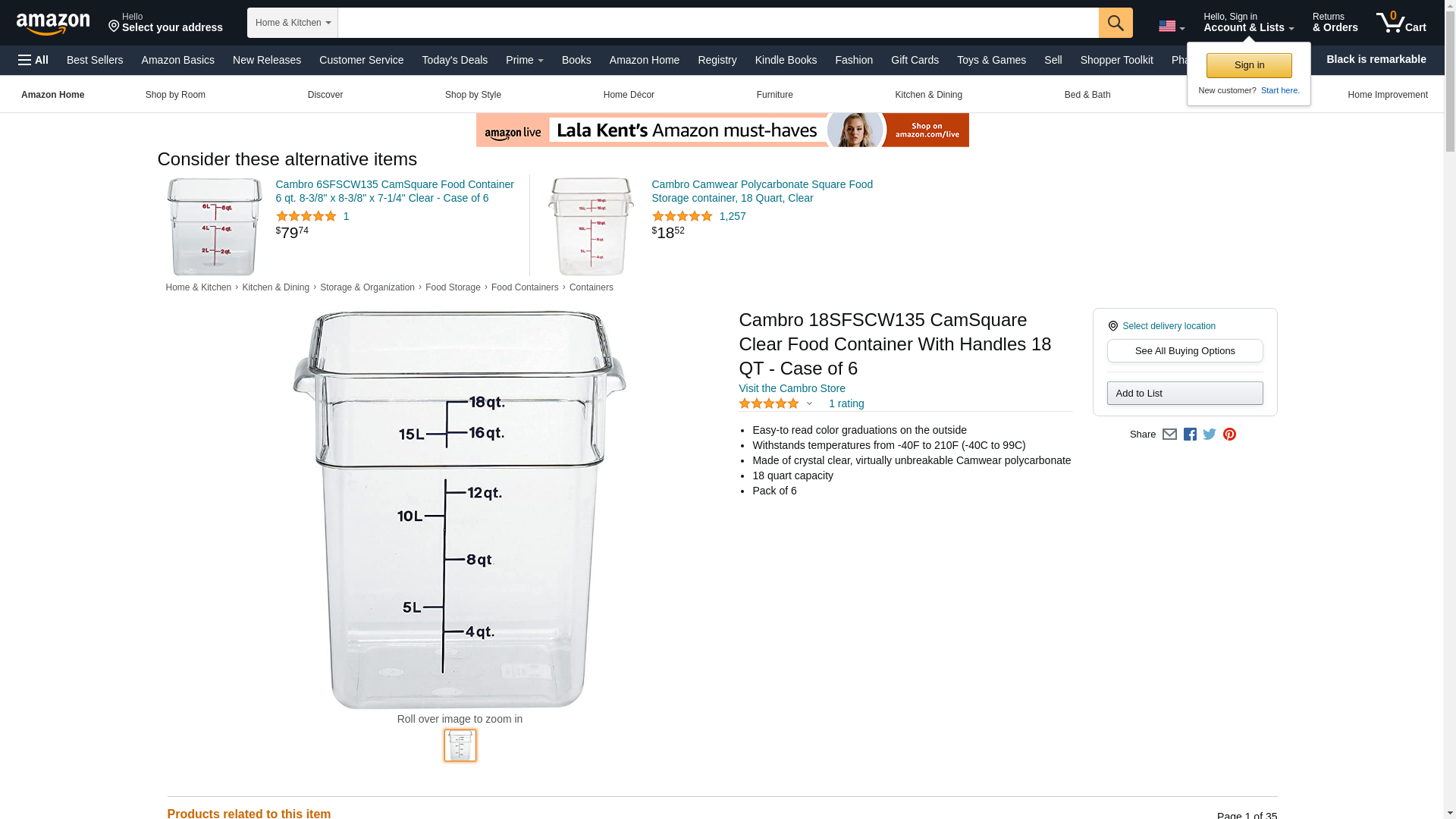The height and width of the screenshot is (819, 1456).
Task: Expand Home & Kitchen search category dropdown
Action: [292, 23]
